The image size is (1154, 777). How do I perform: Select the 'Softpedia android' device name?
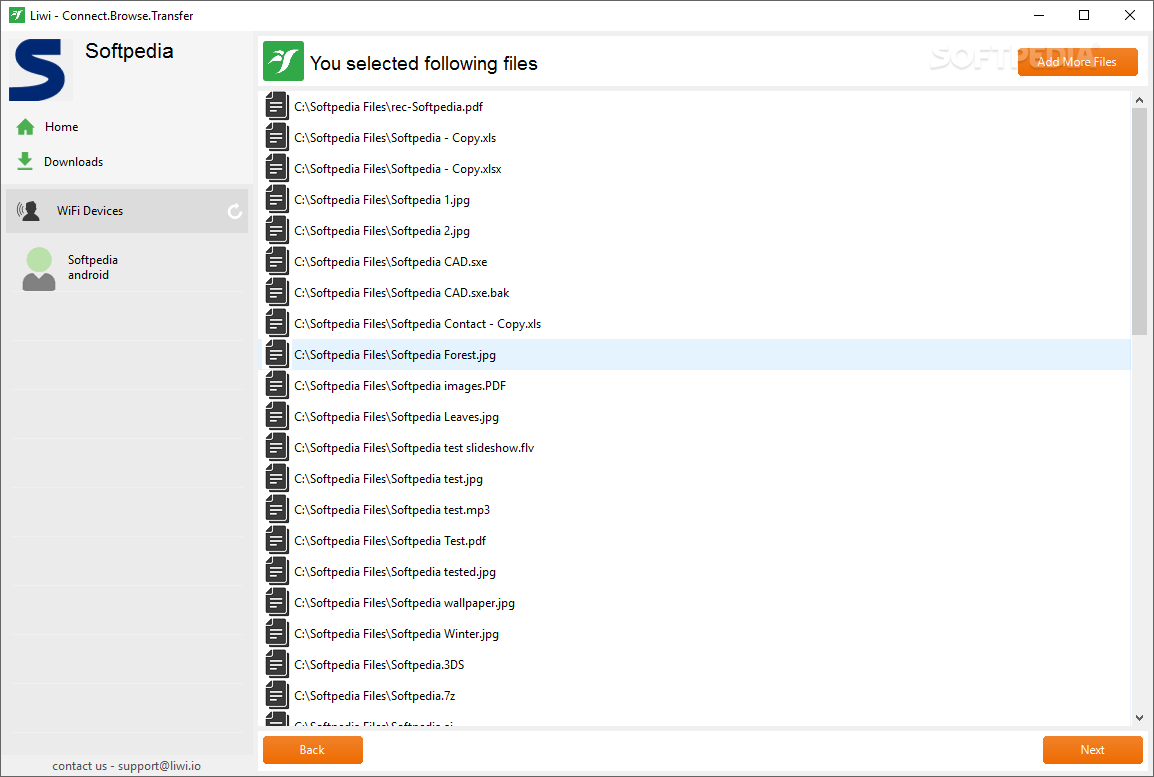pyautogui.click(x=93, y=267)
